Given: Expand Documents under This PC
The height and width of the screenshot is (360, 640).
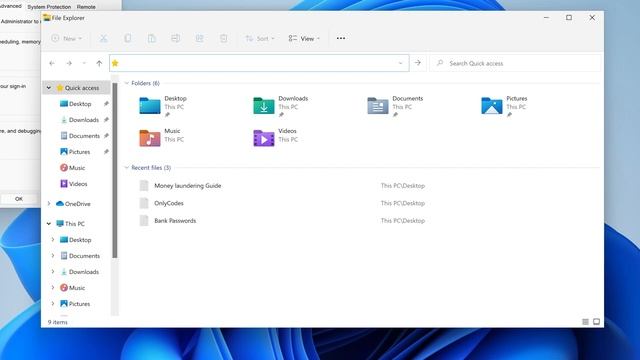Looking at the screenshot, I should click(53, 256).
